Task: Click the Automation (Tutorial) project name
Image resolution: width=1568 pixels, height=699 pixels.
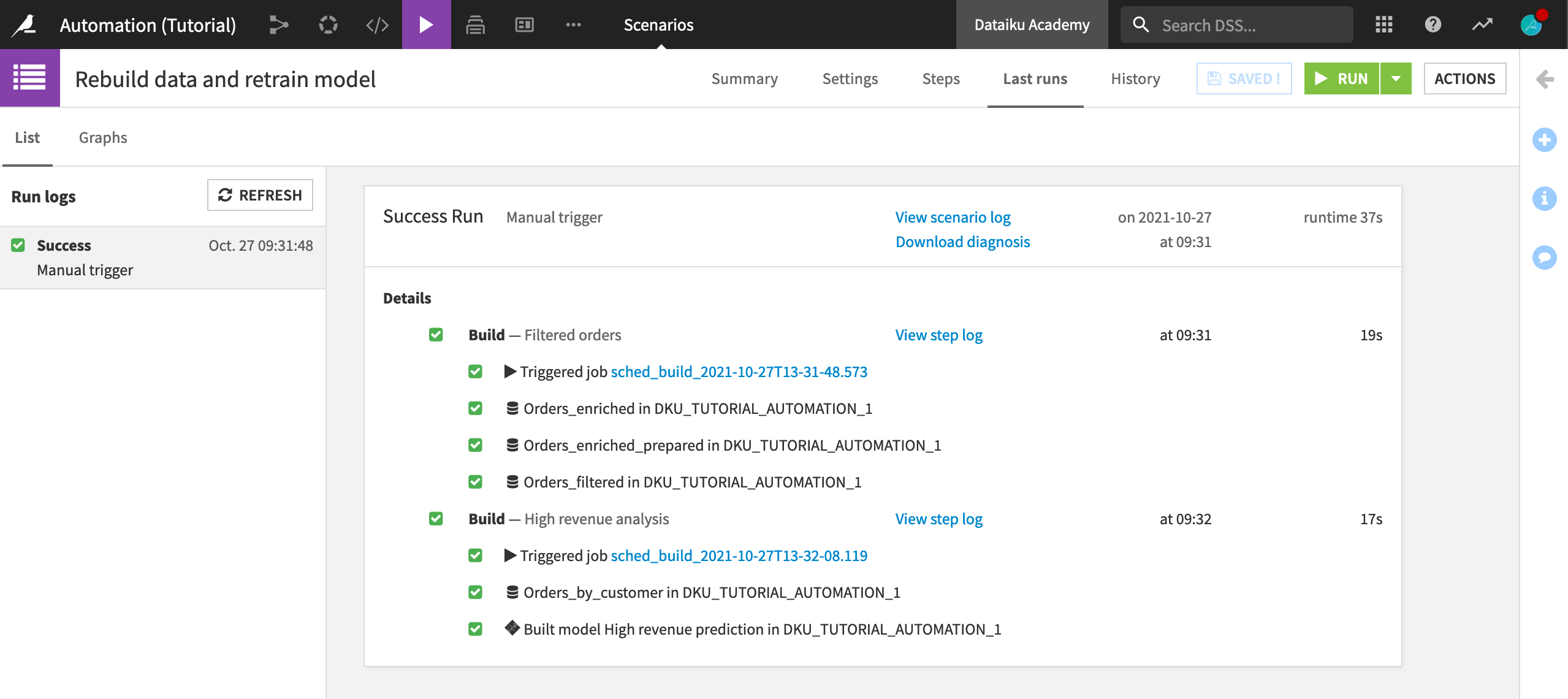Action: tap(148, 25)
